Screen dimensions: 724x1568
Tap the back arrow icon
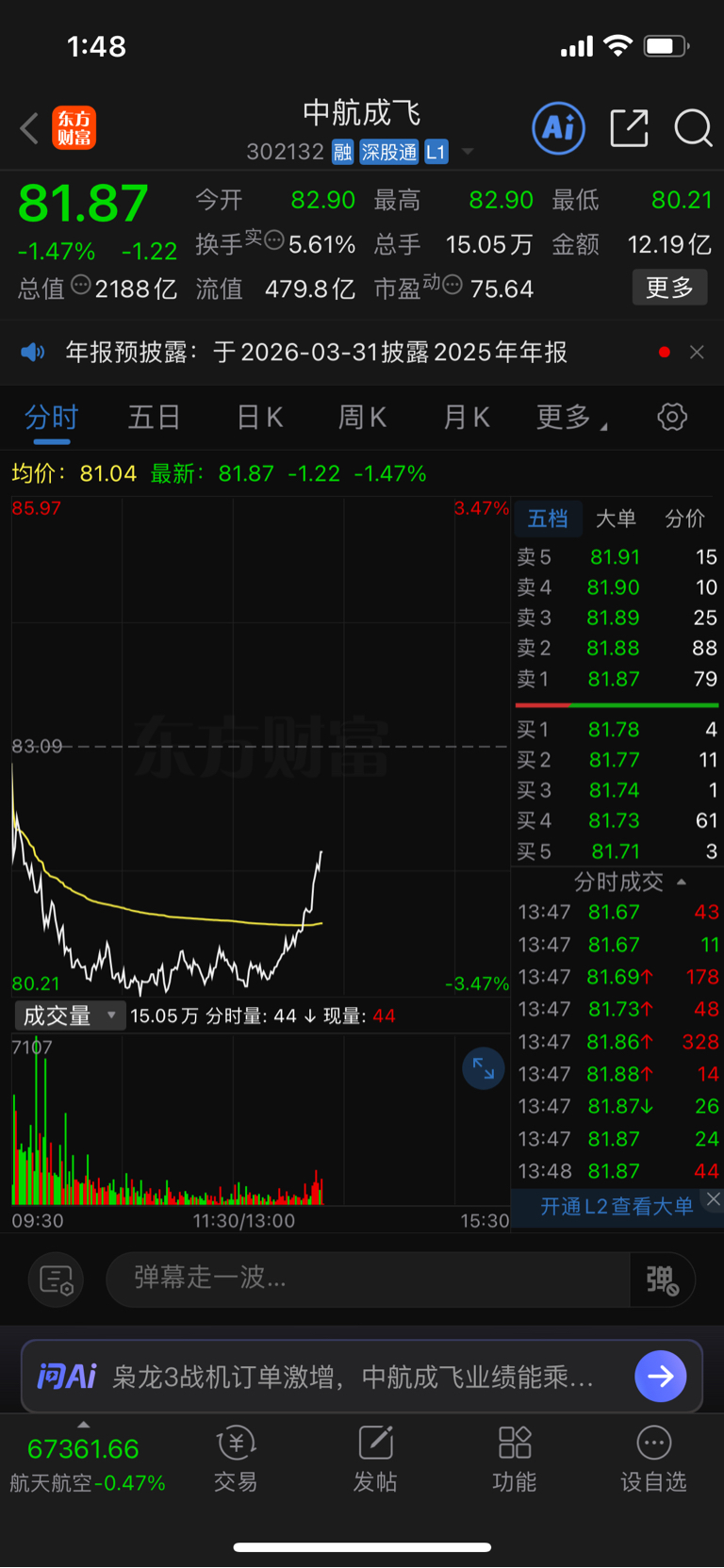29,128
